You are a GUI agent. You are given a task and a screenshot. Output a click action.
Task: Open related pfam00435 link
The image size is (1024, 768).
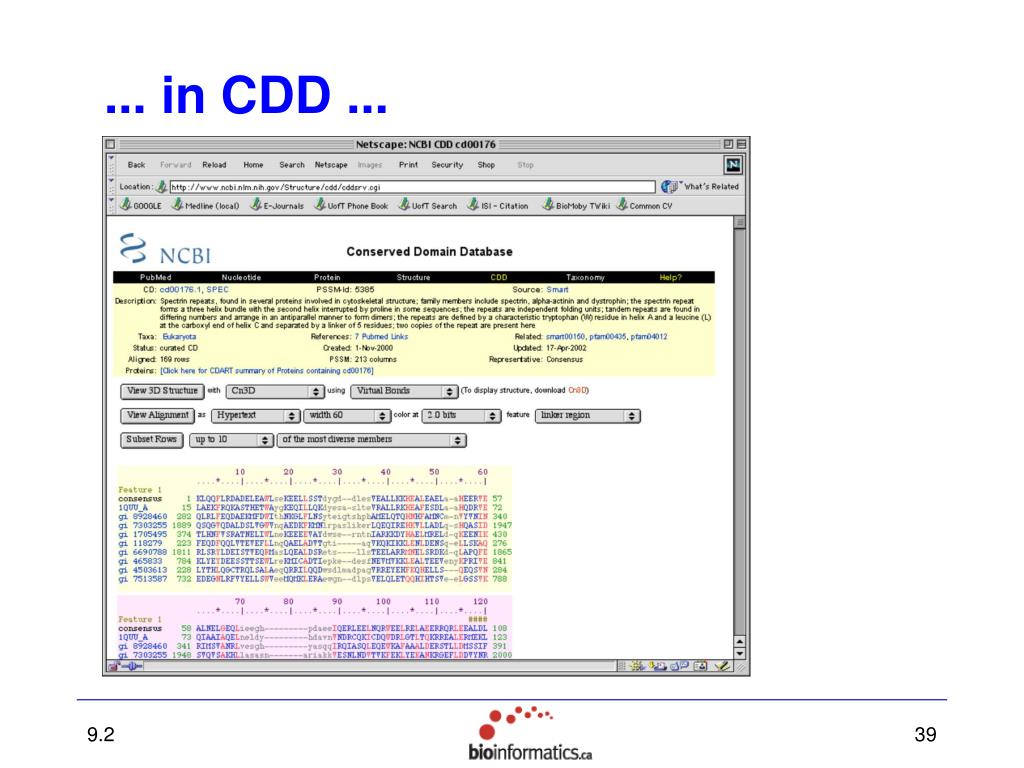coord(607,337)
